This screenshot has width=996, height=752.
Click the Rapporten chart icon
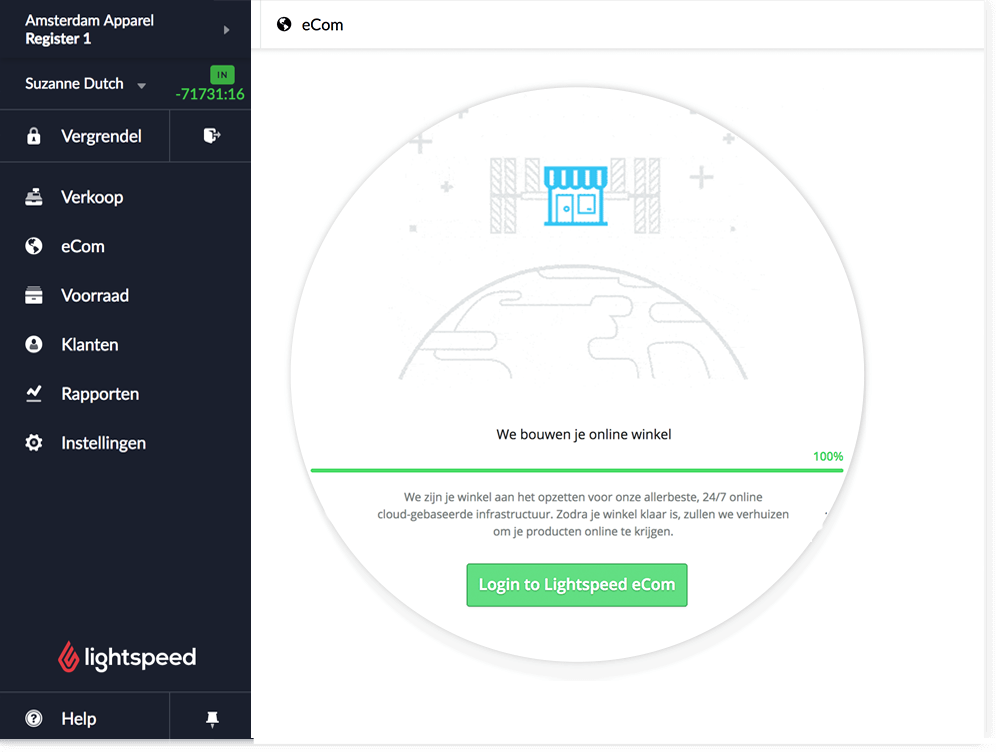tap(34, 394)
